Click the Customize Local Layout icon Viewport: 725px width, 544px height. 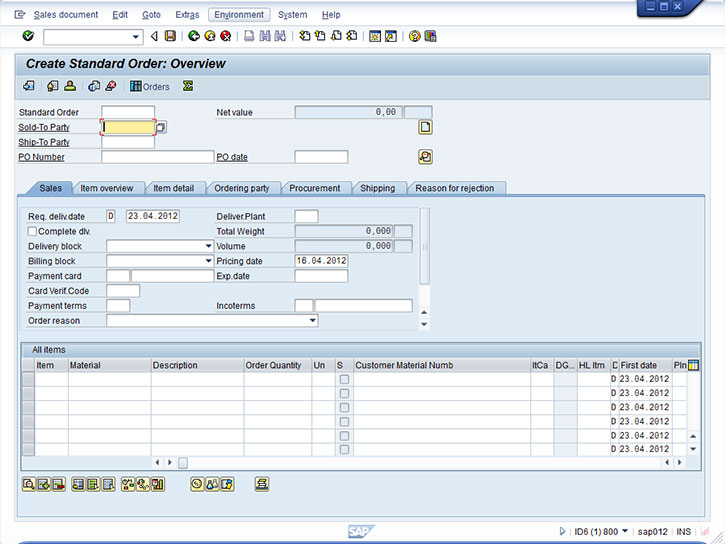(430, 36)
